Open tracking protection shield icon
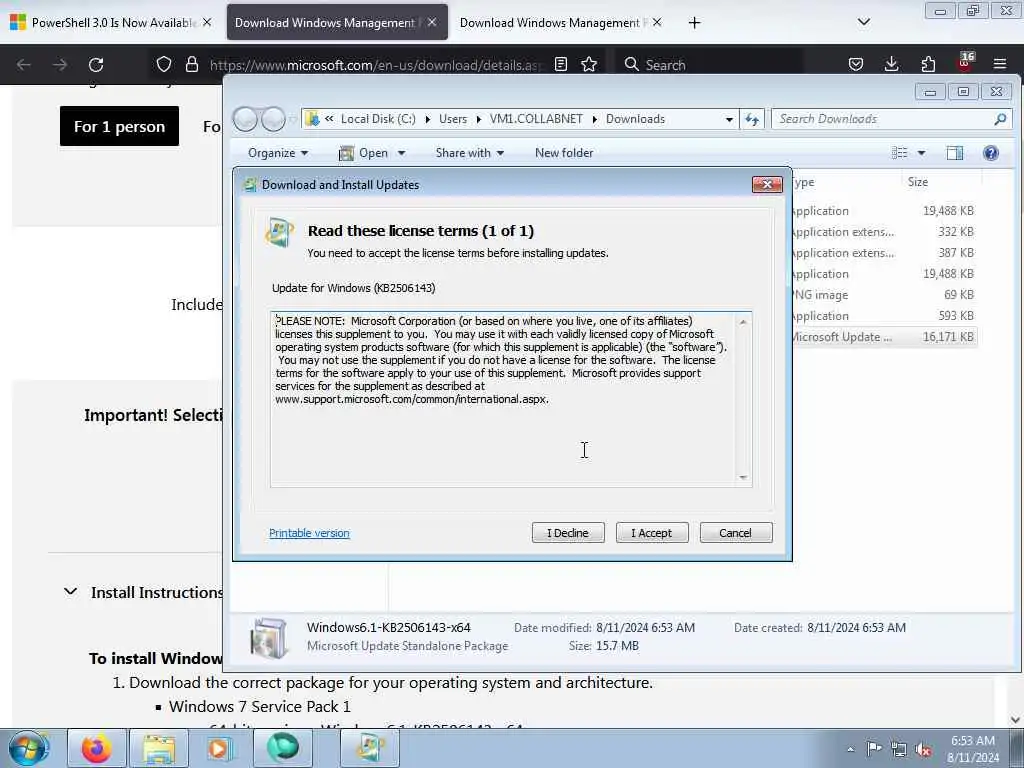The width and height of the screenshot is (1024, 768). 164,64
